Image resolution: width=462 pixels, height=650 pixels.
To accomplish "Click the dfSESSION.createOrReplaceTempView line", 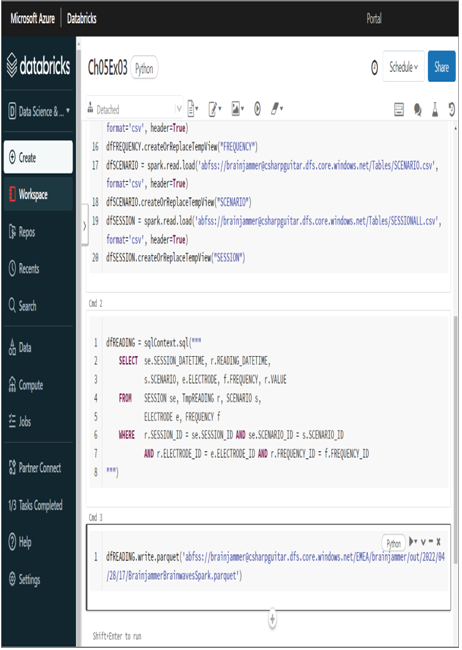I will pyautogui.click(x=175, y=258).
